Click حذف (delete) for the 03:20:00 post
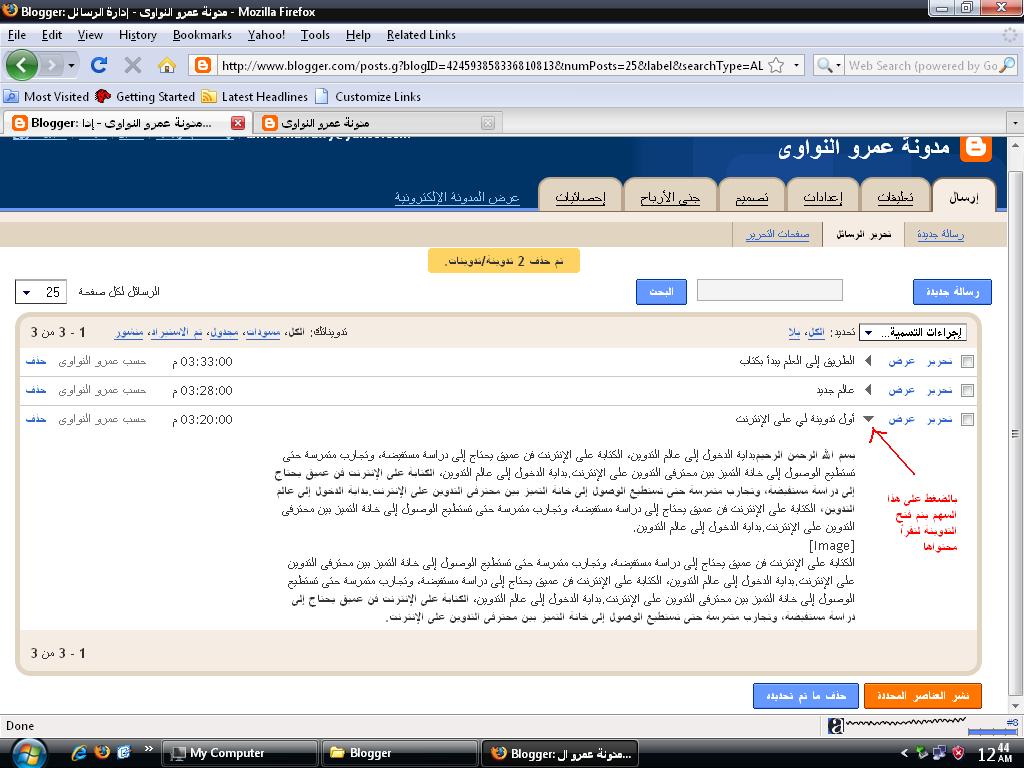This screenshot has width=1024, height=768. (x=36, y=419)
